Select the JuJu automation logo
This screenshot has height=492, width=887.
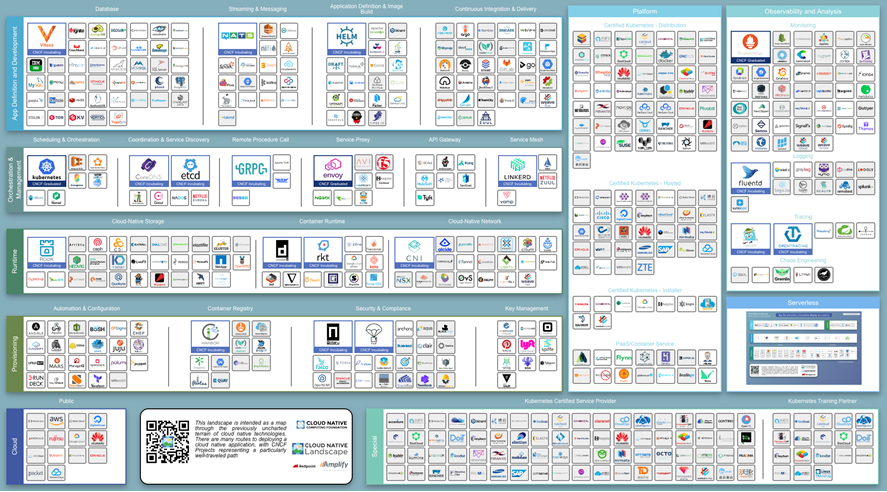pos(118,346)
